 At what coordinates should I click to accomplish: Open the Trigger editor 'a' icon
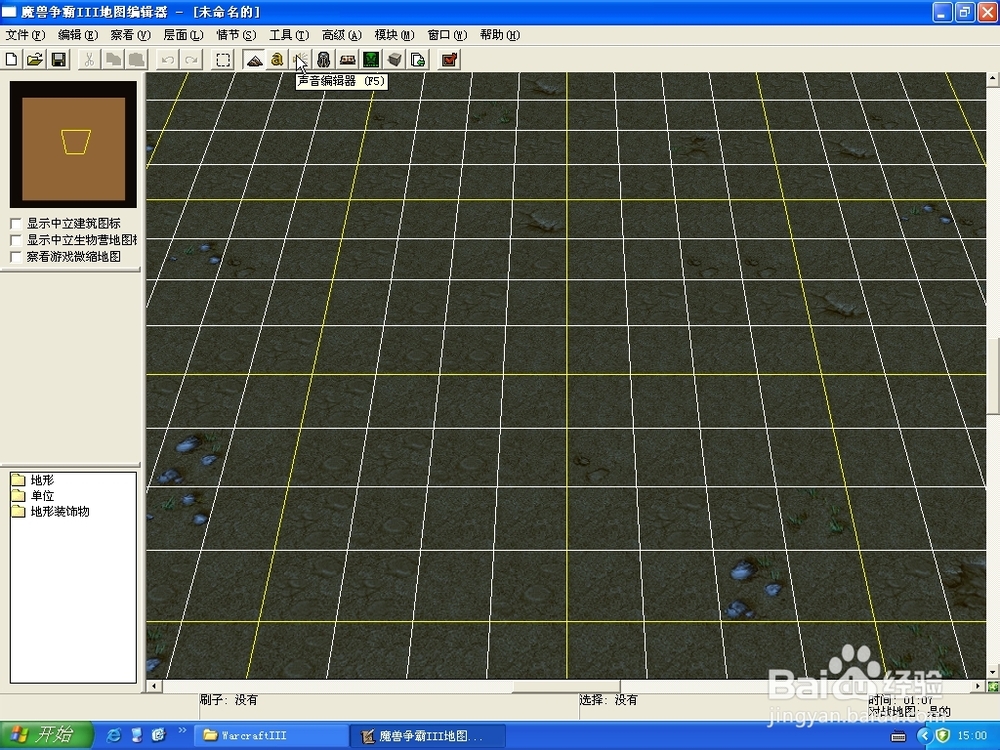pyautogui.click(x=277, y=60)
